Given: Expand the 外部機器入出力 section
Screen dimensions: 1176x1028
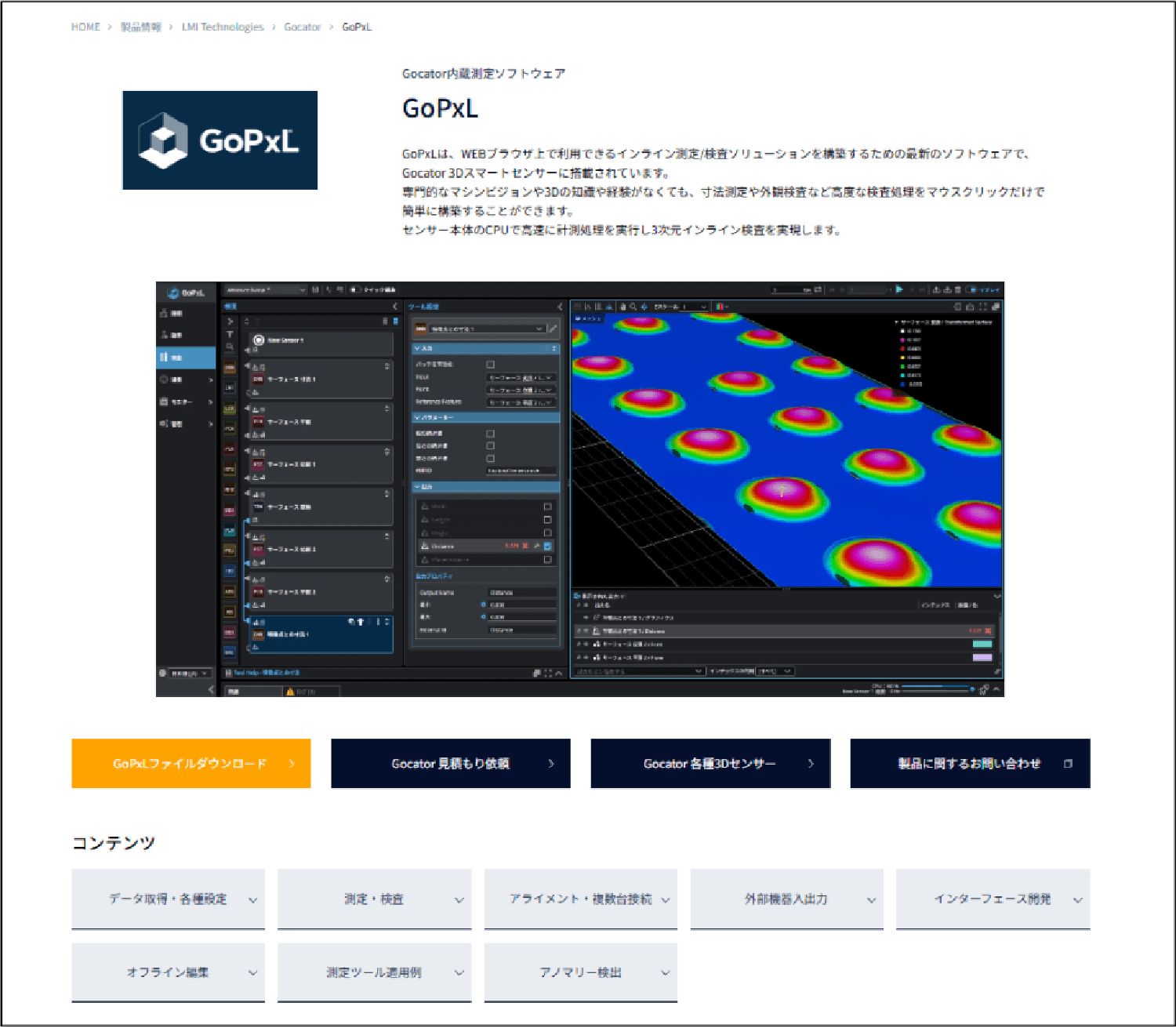Looking at the screenshot, I should [786, 899].
